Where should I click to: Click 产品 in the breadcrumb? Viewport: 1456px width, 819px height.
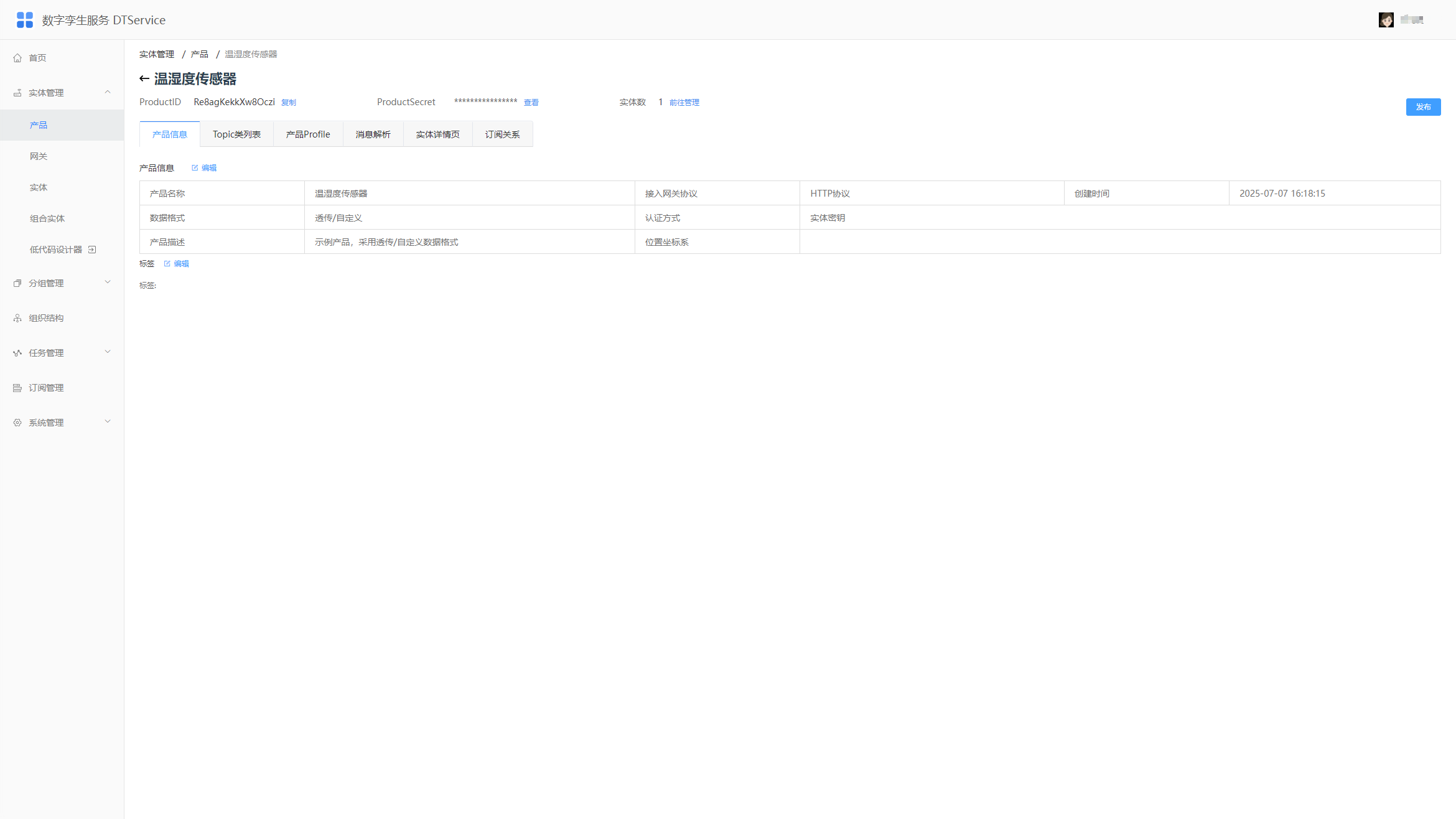200,55
